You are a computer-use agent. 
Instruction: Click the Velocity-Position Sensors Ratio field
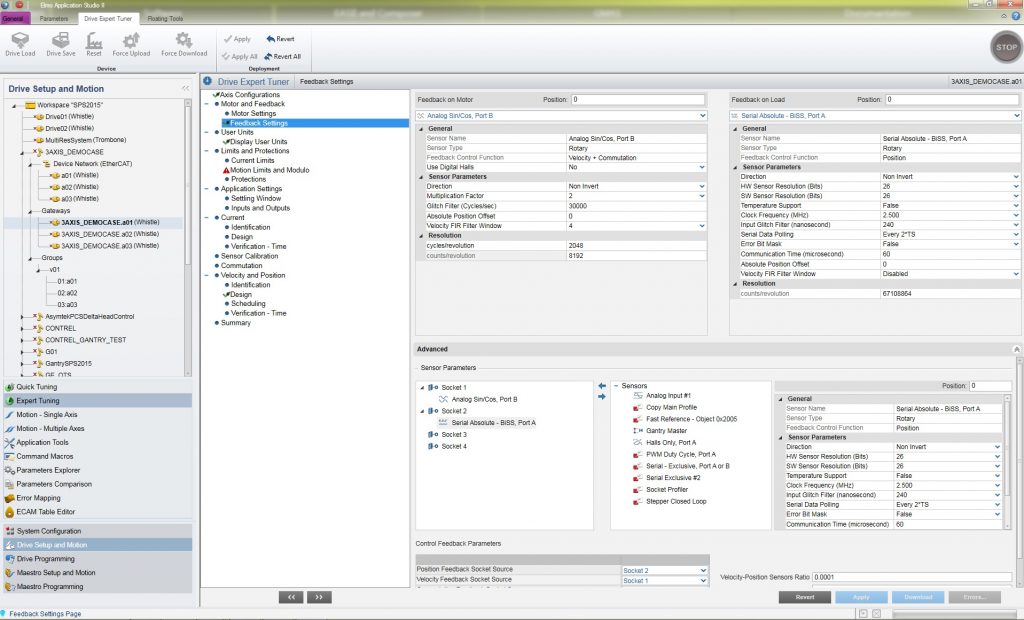910,578
